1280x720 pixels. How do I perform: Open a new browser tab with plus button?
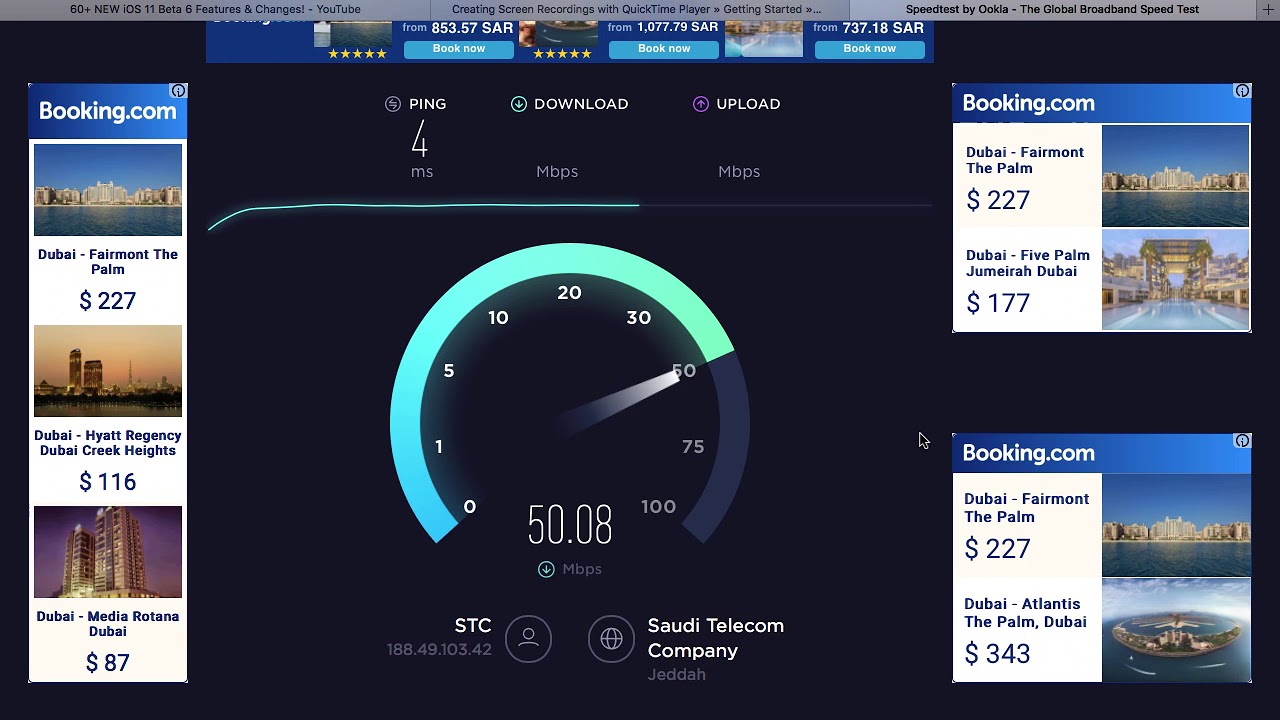click(1269, 9)
